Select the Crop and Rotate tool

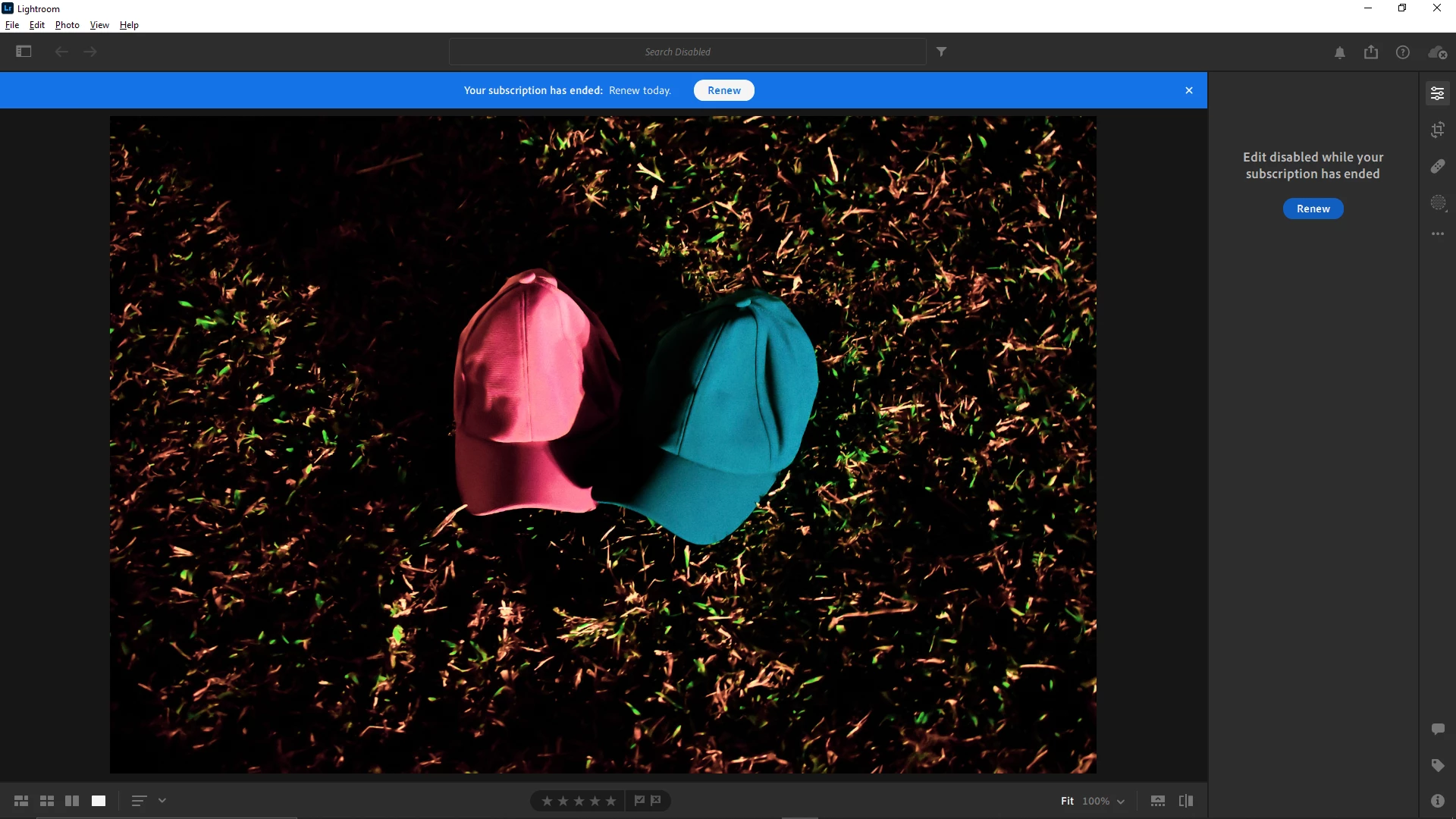1437,130
